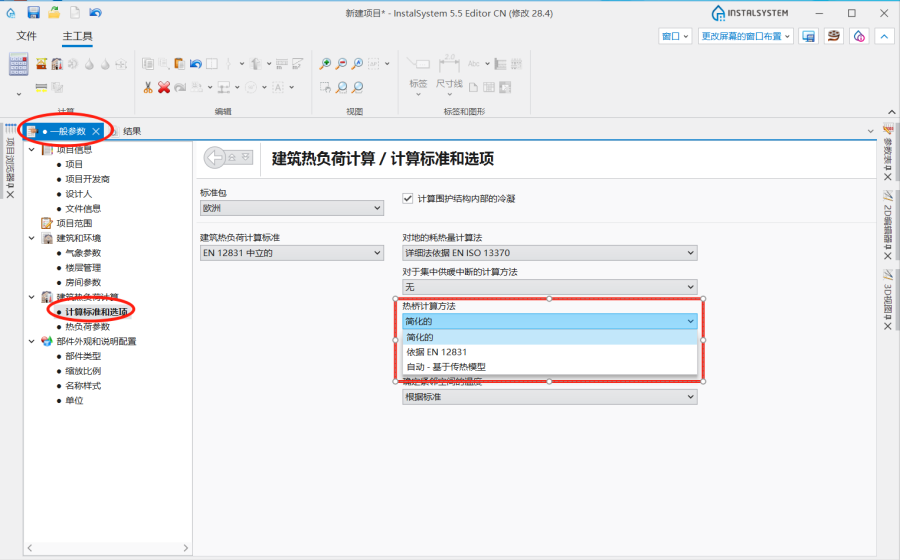Click the scissors cut icon

tap(148, 87)
